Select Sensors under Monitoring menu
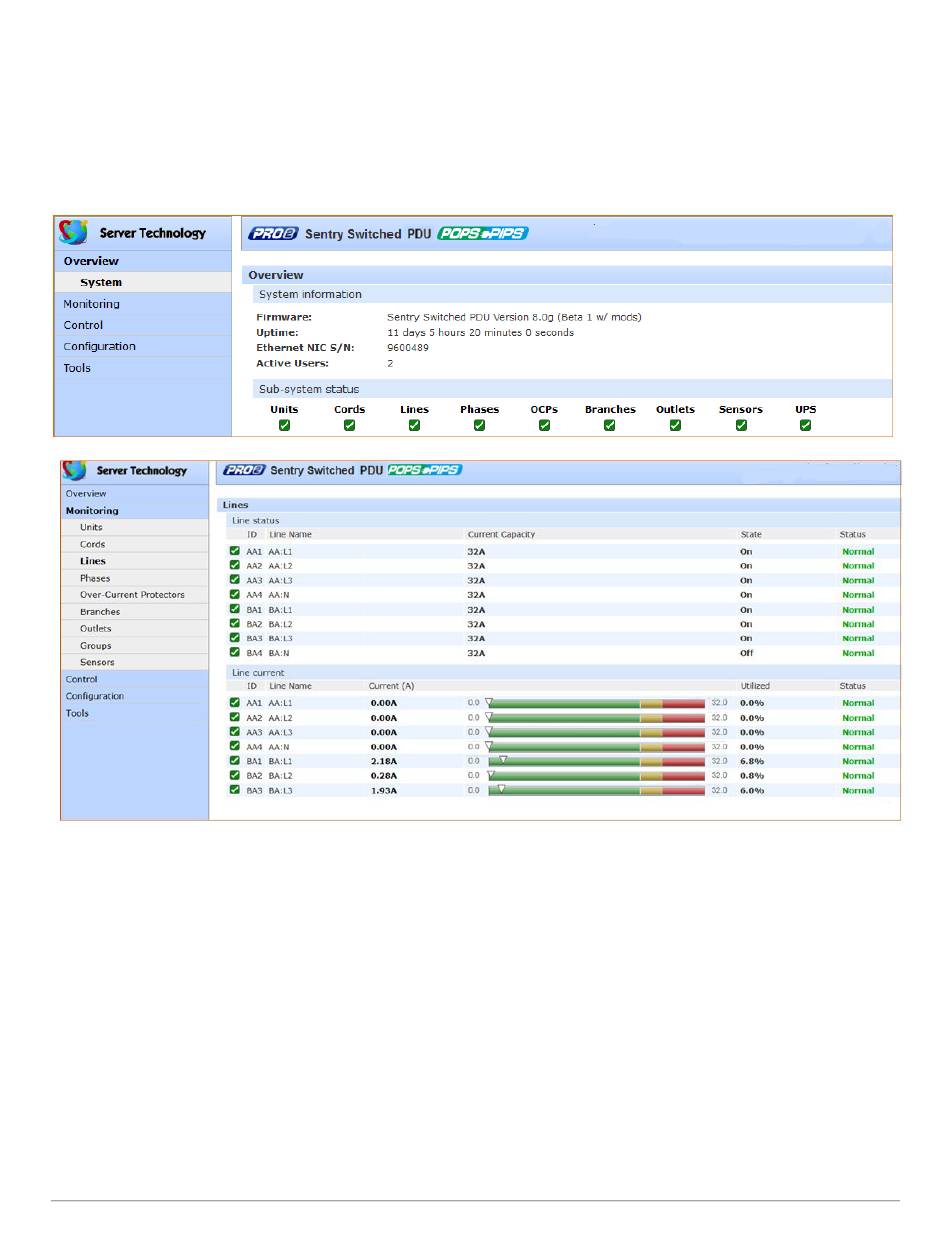Viewport: 950px width, 1248px height. [x=135, y=662]
